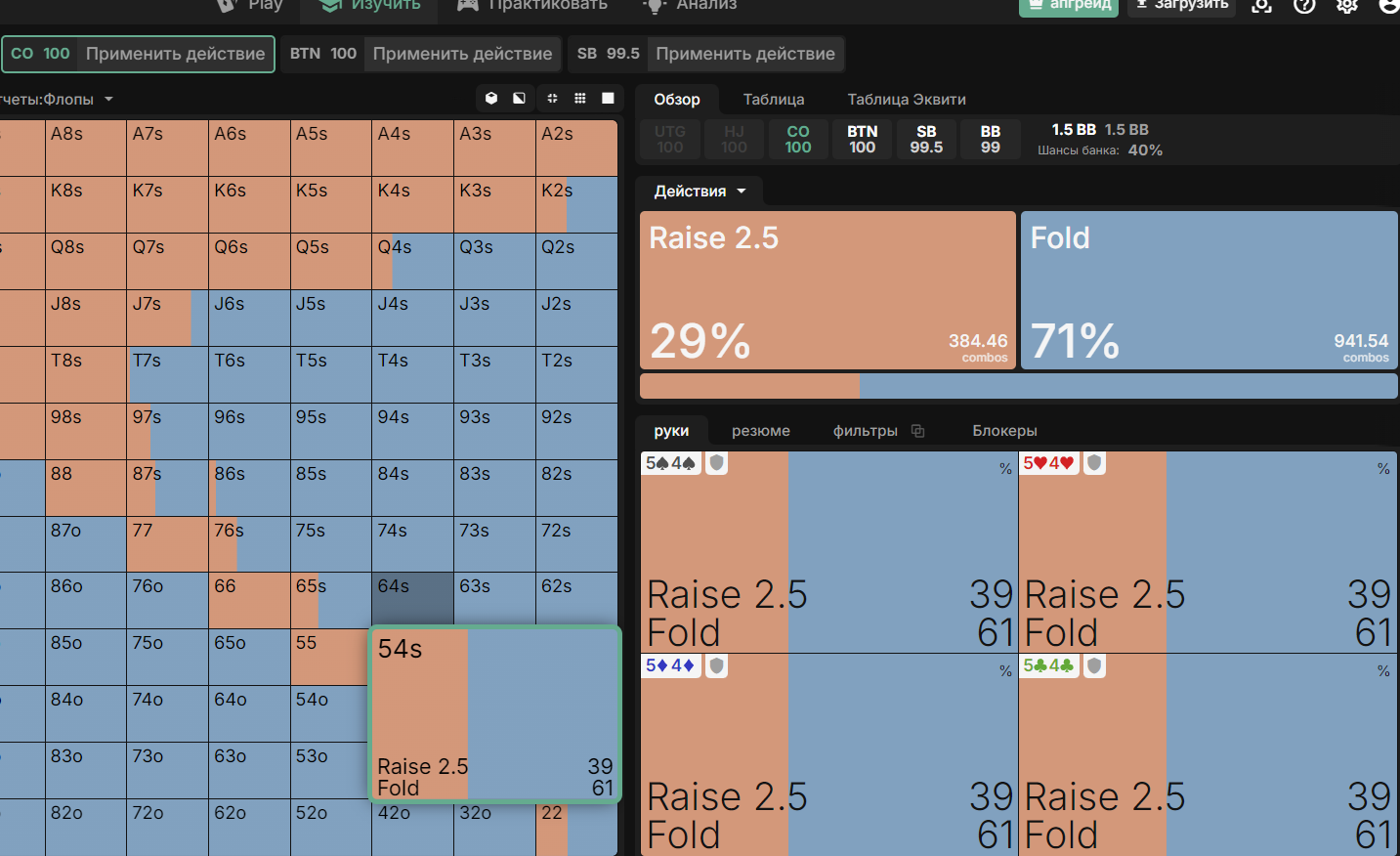Image resolution: width=1400 pixels, height=856 pixels.
Task: Click the Практиковать gamepad icon
Action: (468, 5)
